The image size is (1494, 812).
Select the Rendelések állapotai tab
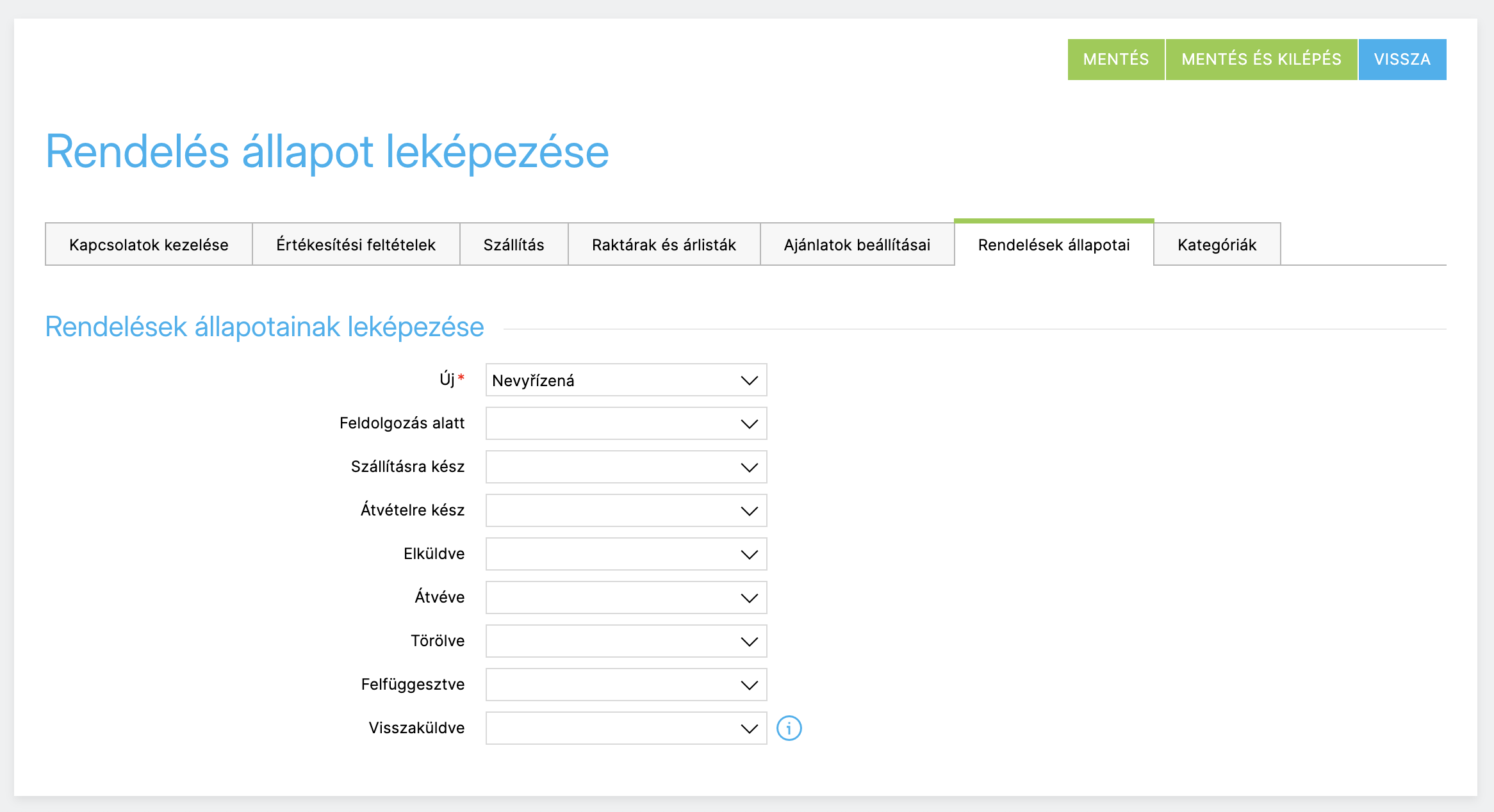tap(1054, 245)
